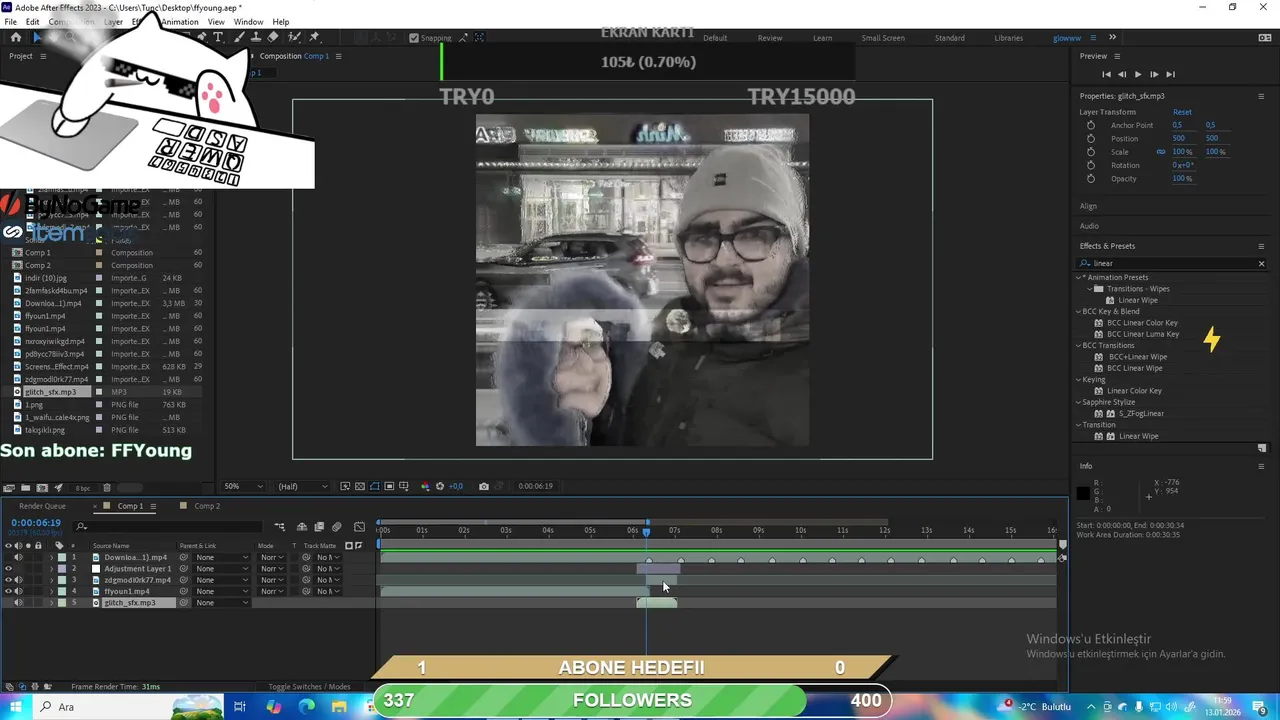Open the (Half) resolution dropdown
Screen dimensions: 1280x720
point(303,486)
